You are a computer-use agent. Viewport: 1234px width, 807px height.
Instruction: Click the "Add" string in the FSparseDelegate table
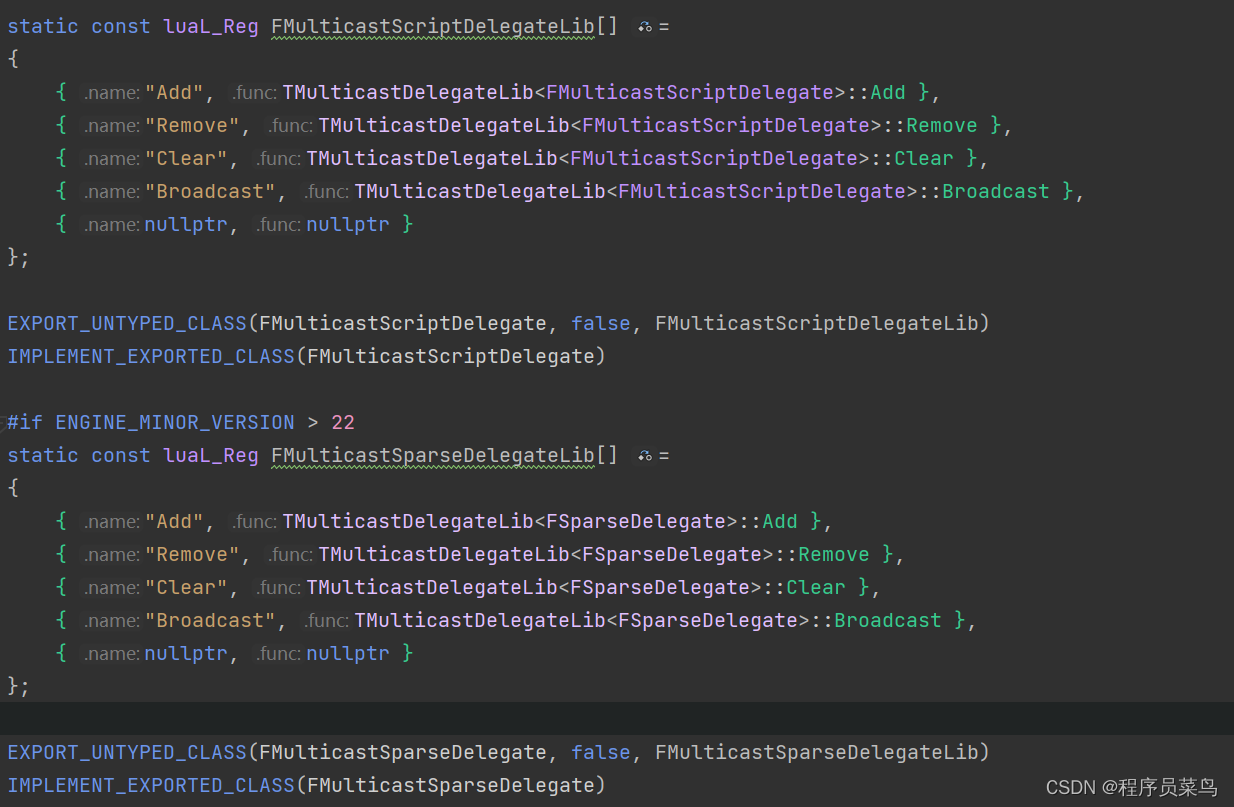175,521
